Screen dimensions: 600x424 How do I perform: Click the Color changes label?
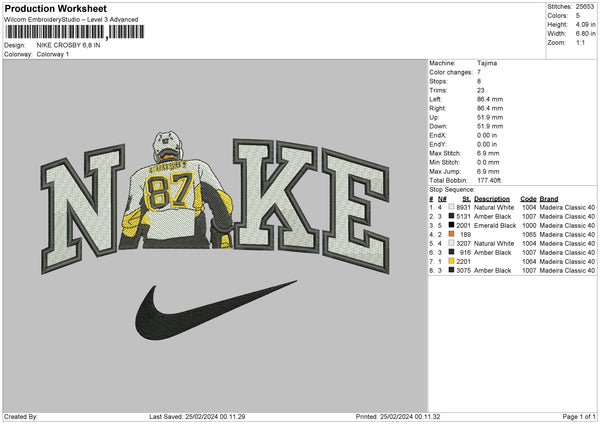(451, 72)
